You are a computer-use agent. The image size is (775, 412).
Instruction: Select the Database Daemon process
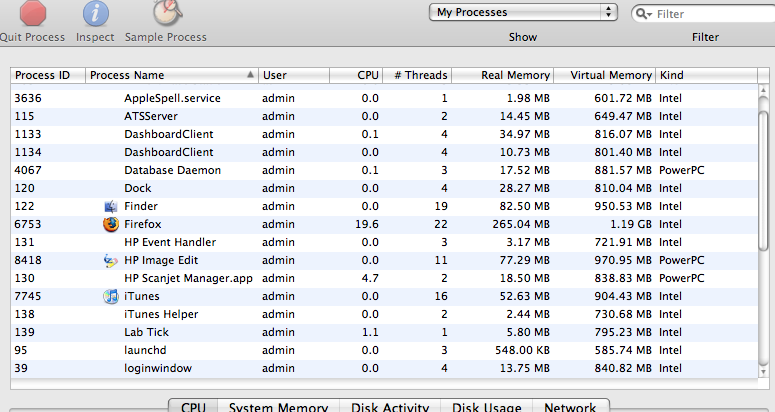tap(384, 170)
